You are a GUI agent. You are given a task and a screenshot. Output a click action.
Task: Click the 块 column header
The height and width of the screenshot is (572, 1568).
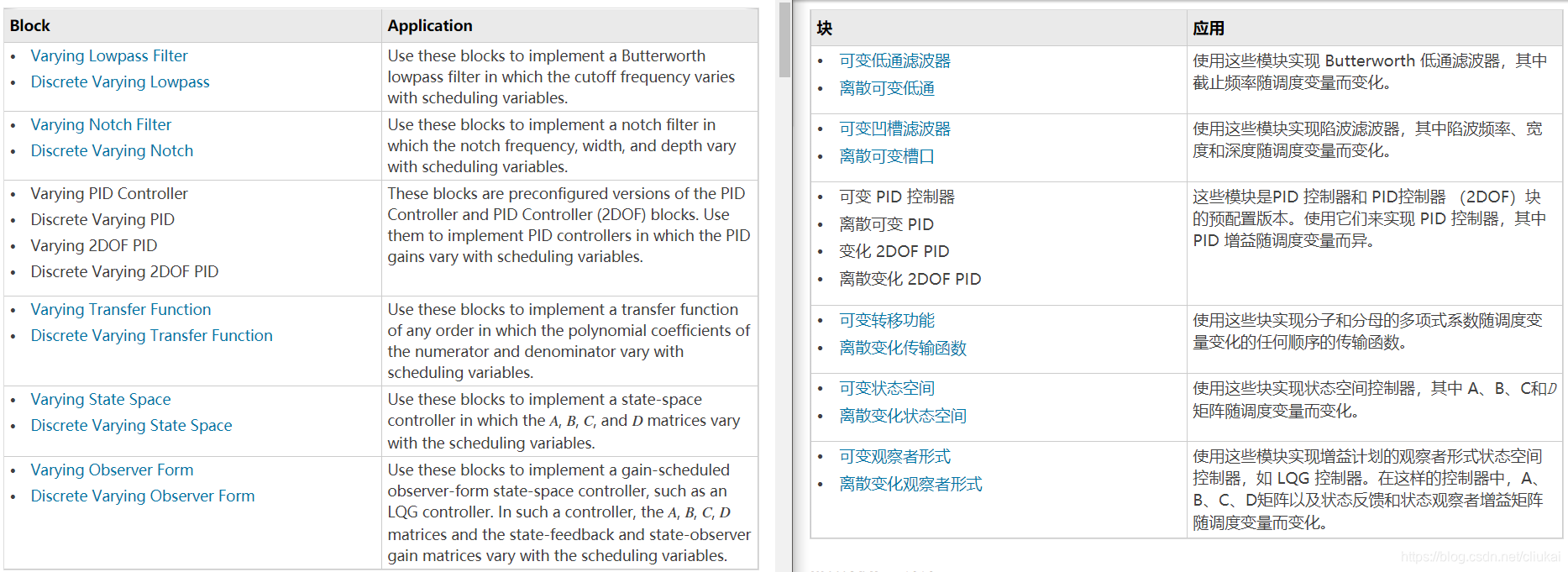[x=999, y=29]
